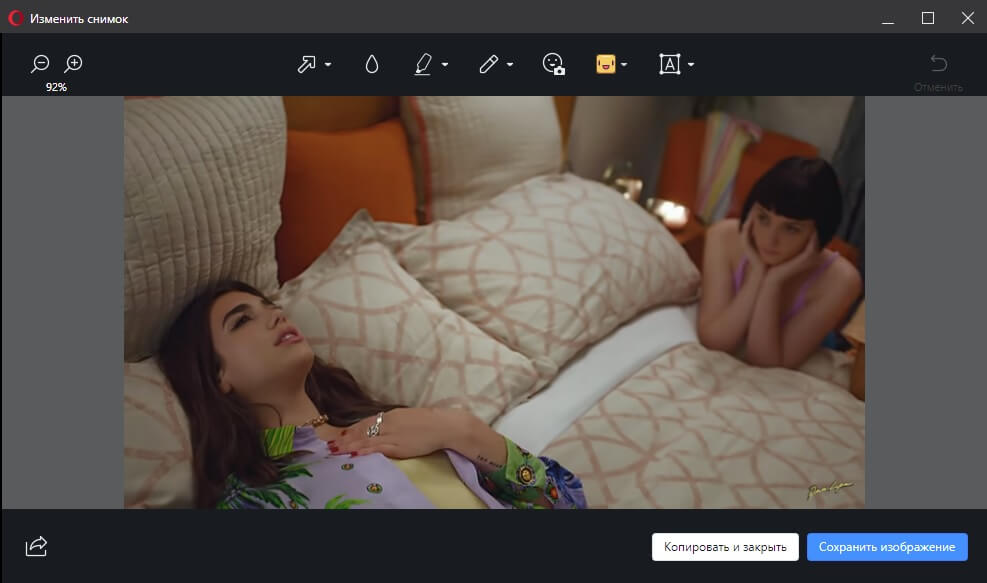Select the pencil drawing tool
987x583 pixels.
[x=488, y=64]
